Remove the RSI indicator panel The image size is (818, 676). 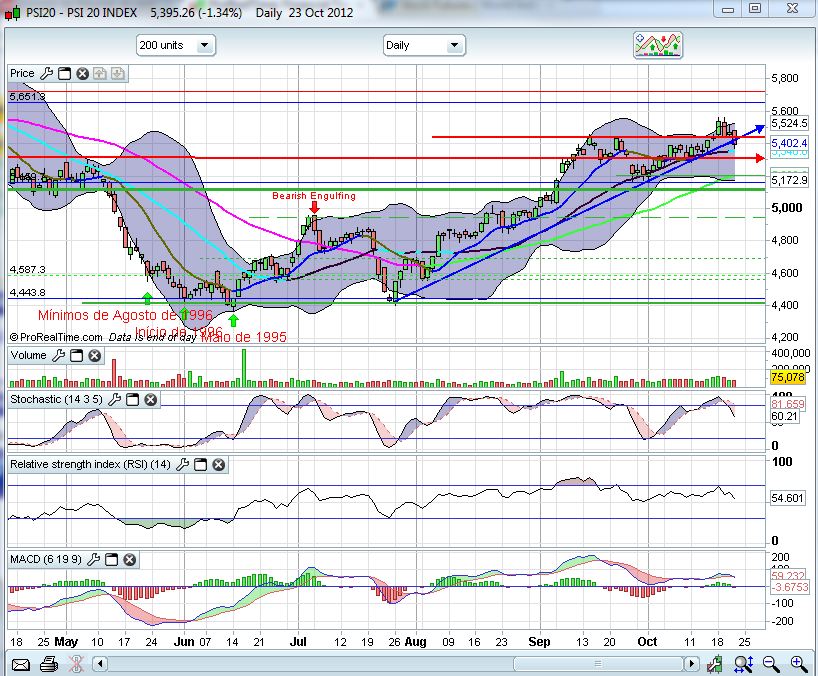pyautogui.click(x=219, y=464)
